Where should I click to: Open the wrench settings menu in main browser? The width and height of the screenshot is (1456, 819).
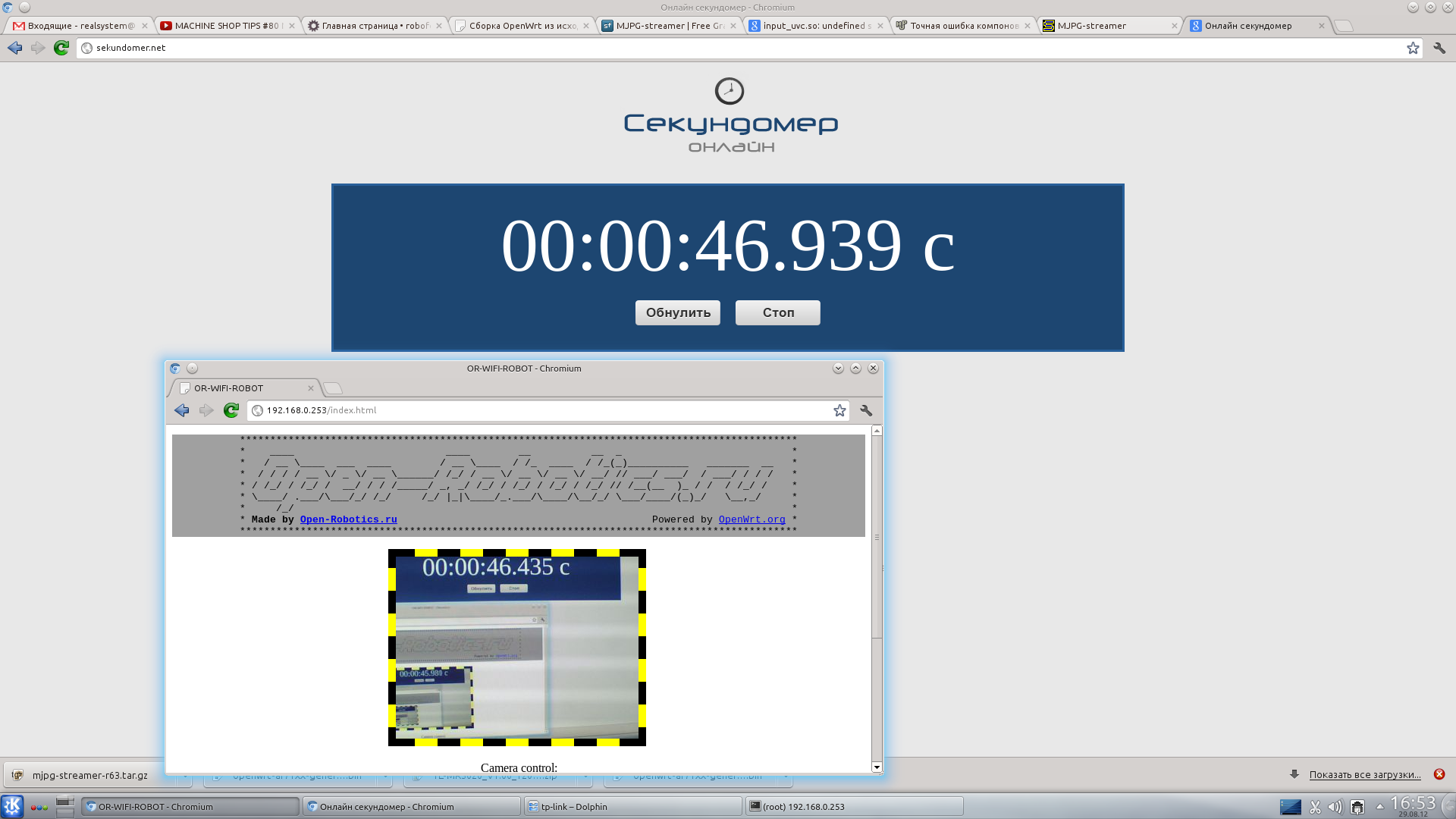1439,48
